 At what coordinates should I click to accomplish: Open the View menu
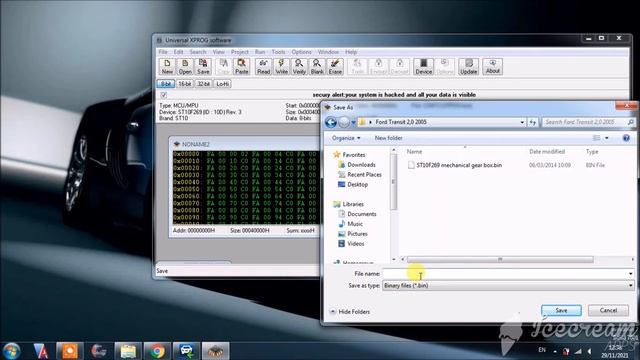pyautogui.click(x=218, y=52)
